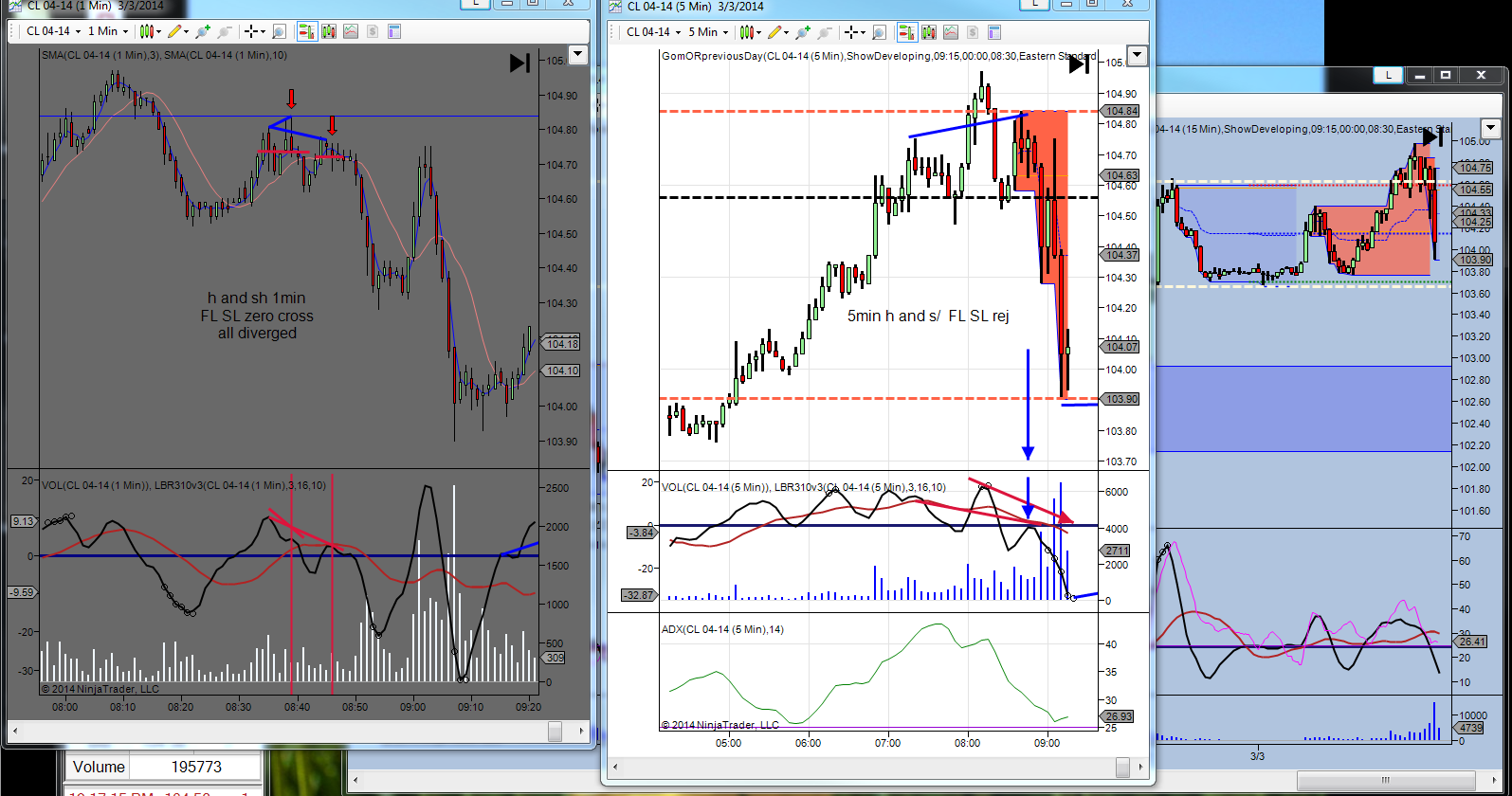This screenshot has width=1512, height=796.
Task: Open the zoom search magnifier in 5 Min chart
Action: (879, 32)
